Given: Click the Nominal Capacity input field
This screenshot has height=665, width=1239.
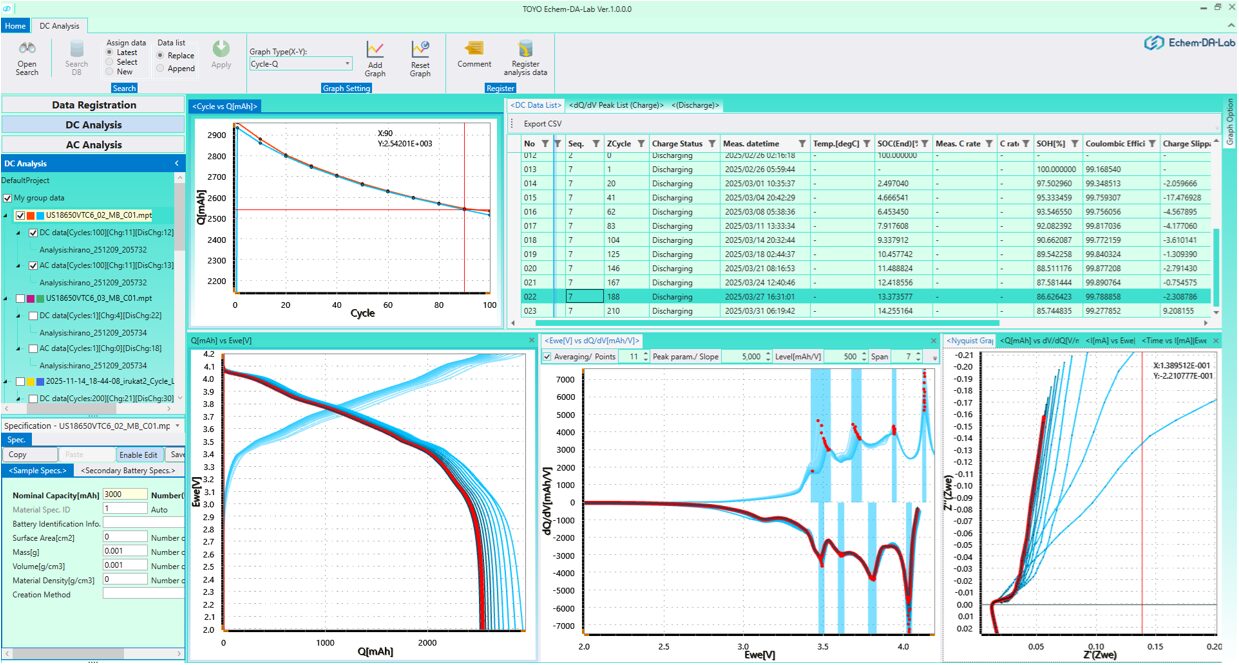Looking at the screenshot, I should click(124, 494).
